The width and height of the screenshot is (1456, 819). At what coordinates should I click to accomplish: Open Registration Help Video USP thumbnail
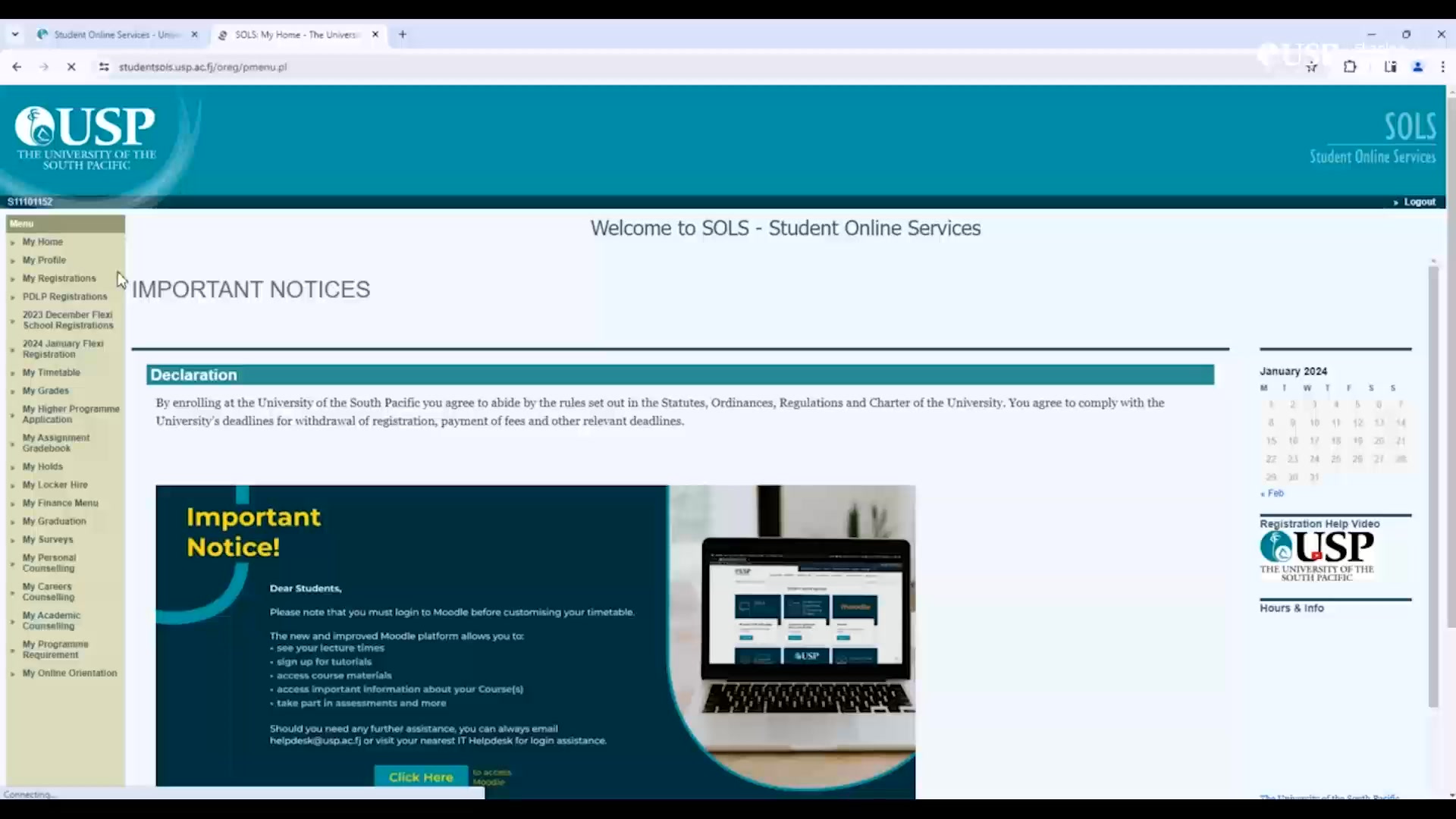1317,556
